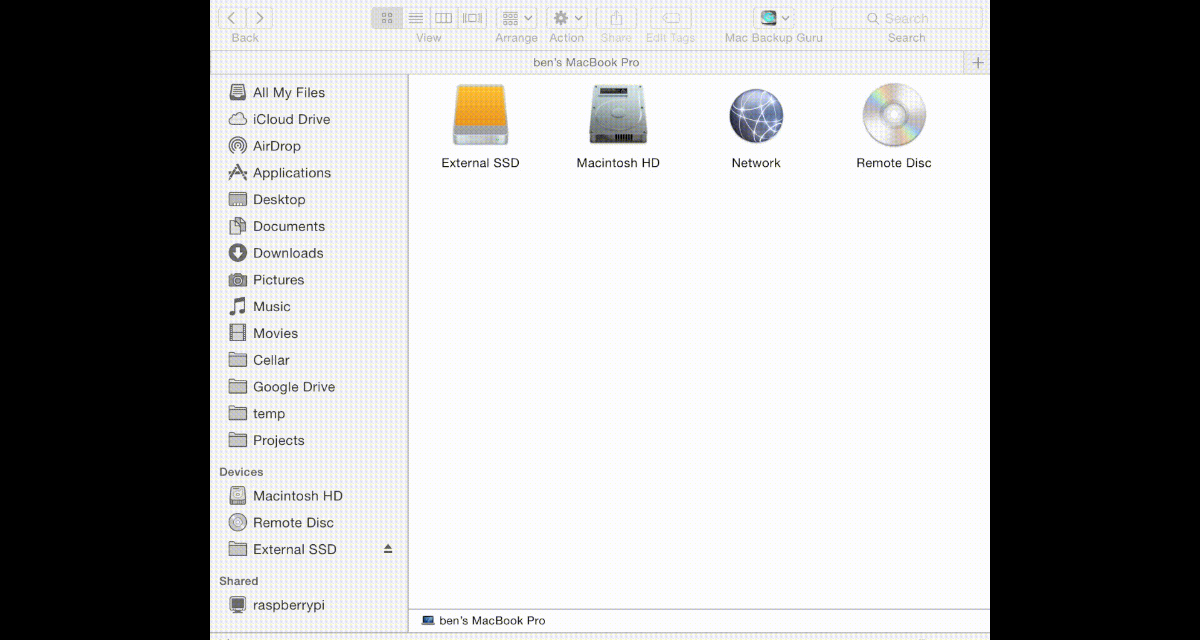Add a new Finder tab
1200x640 pixels.
click(x=977, y=62)
